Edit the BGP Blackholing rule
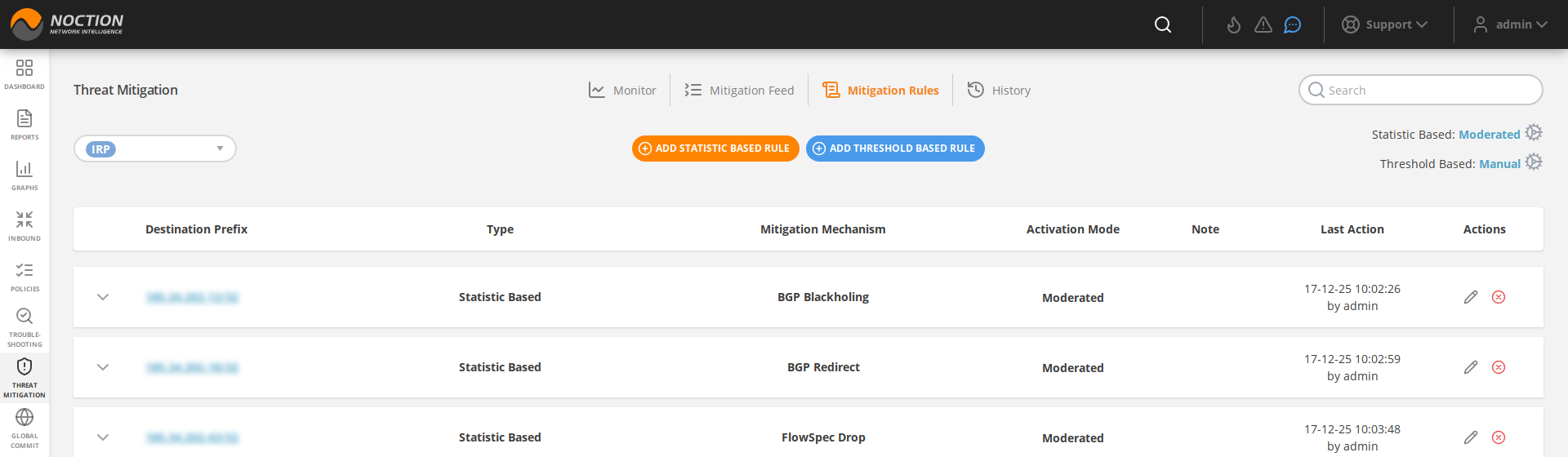This screenshot has width=1568, height=457. (x=1471, y=297)
